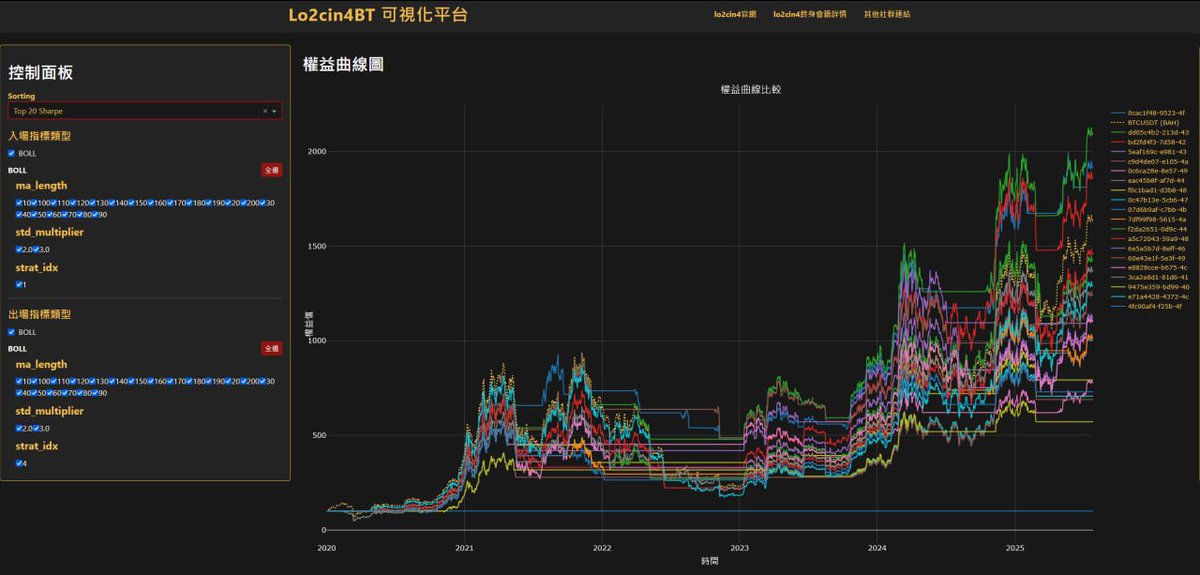
Task: Uncheck ma_length 190 in the 出場 section
Action: [208, 381]
